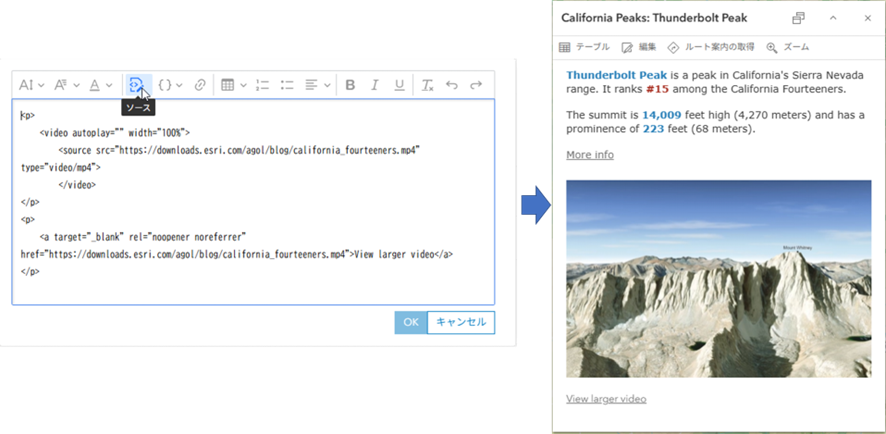Dock the popup window
Viewport: 886px width, 434px height.
pyautogui.click(x=798, y=18)
